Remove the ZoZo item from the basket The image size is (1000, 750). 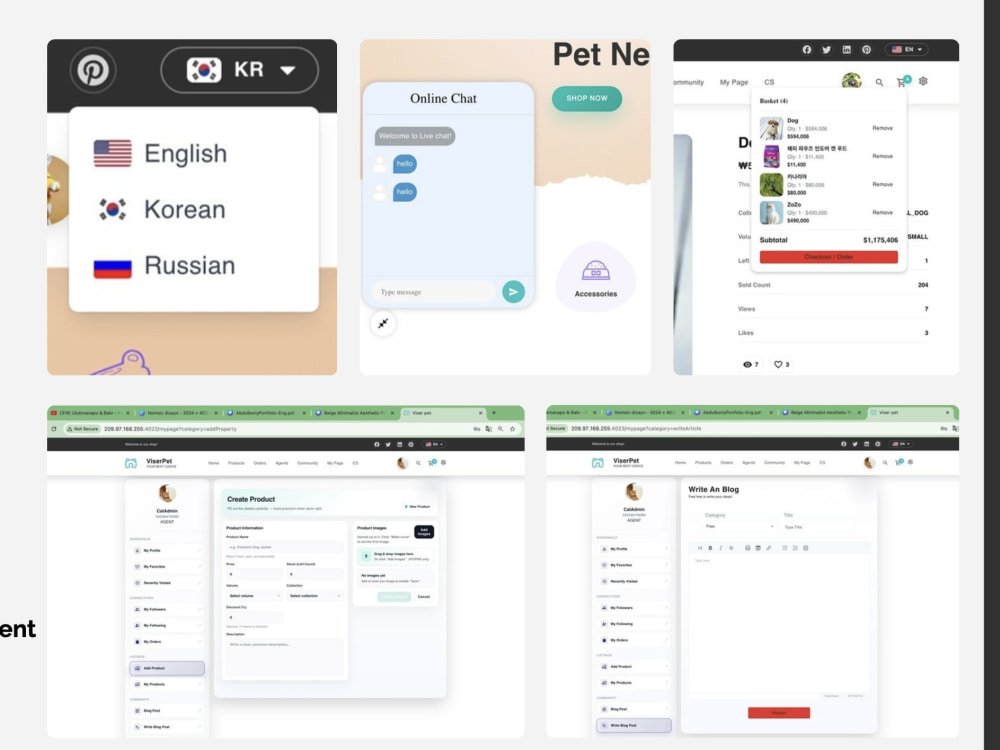[883, 212]
